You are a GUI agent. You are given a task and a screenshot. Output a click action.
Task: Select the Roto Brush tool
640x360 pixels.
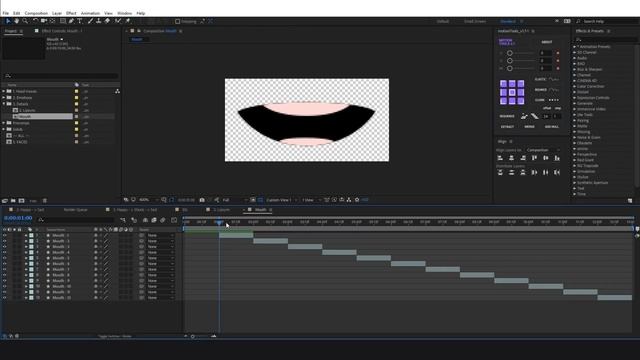coord(118,21)
